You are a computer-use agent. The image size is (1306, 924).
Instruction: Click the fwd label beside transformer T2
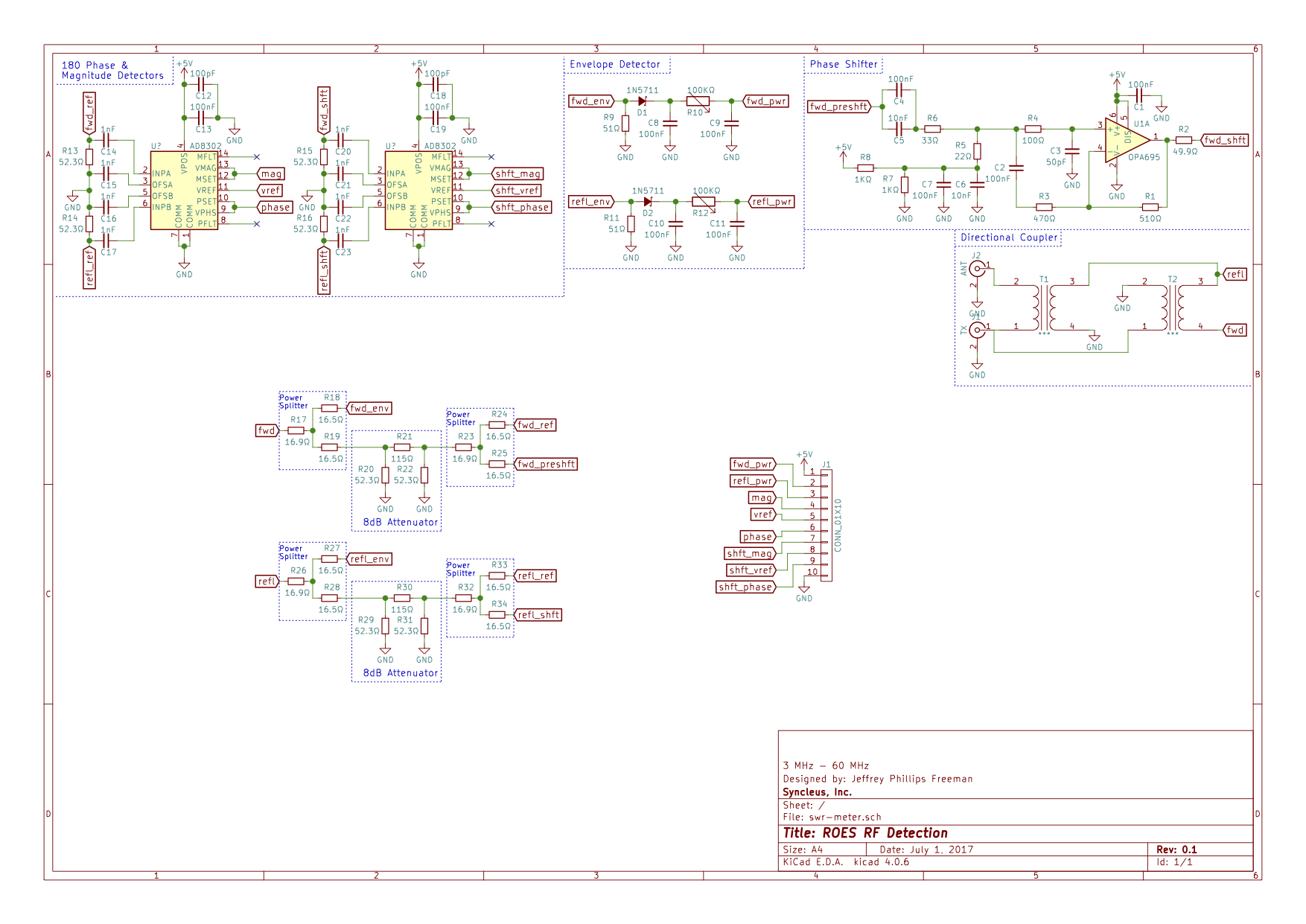(1235, 330)
